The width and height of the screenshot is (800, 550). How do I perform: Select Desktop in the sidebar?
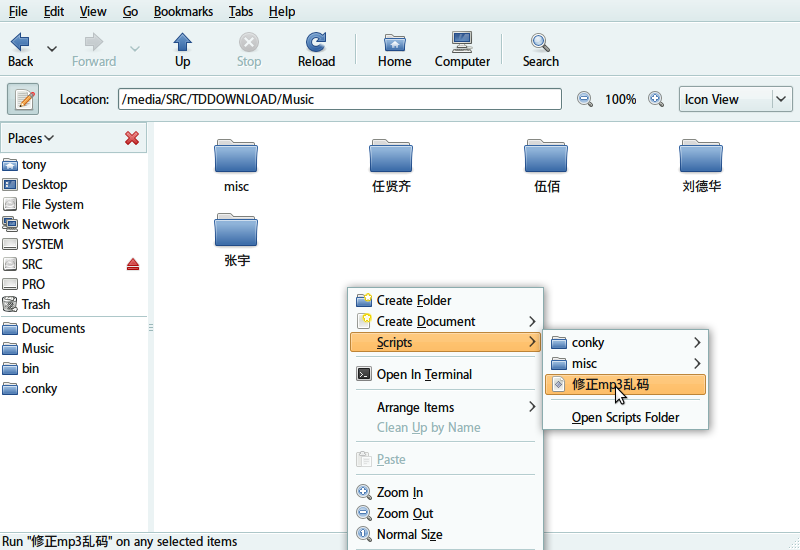(73, 184)
